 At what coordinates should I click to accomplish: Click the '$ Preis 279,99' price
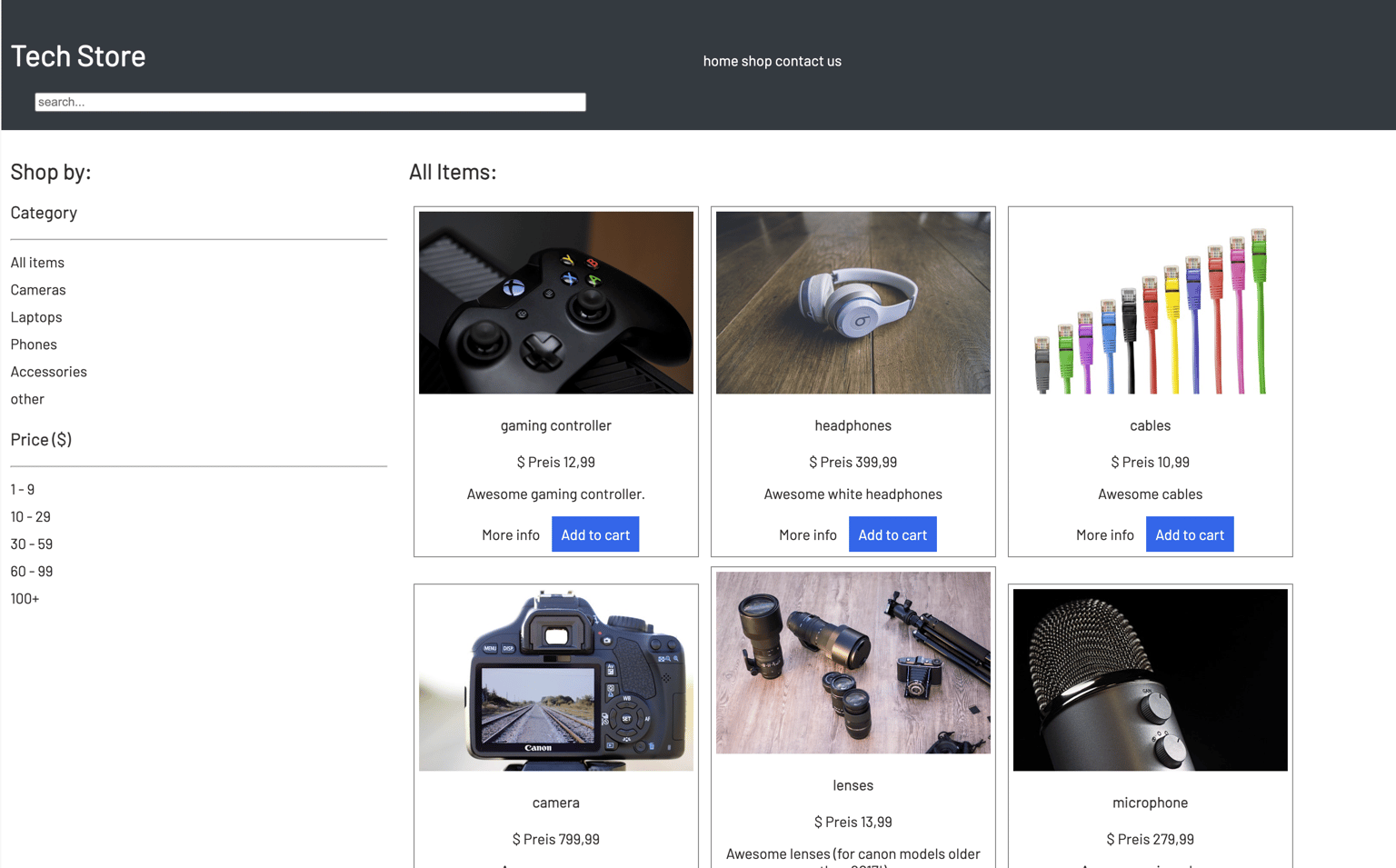(x=1151, y=839)
